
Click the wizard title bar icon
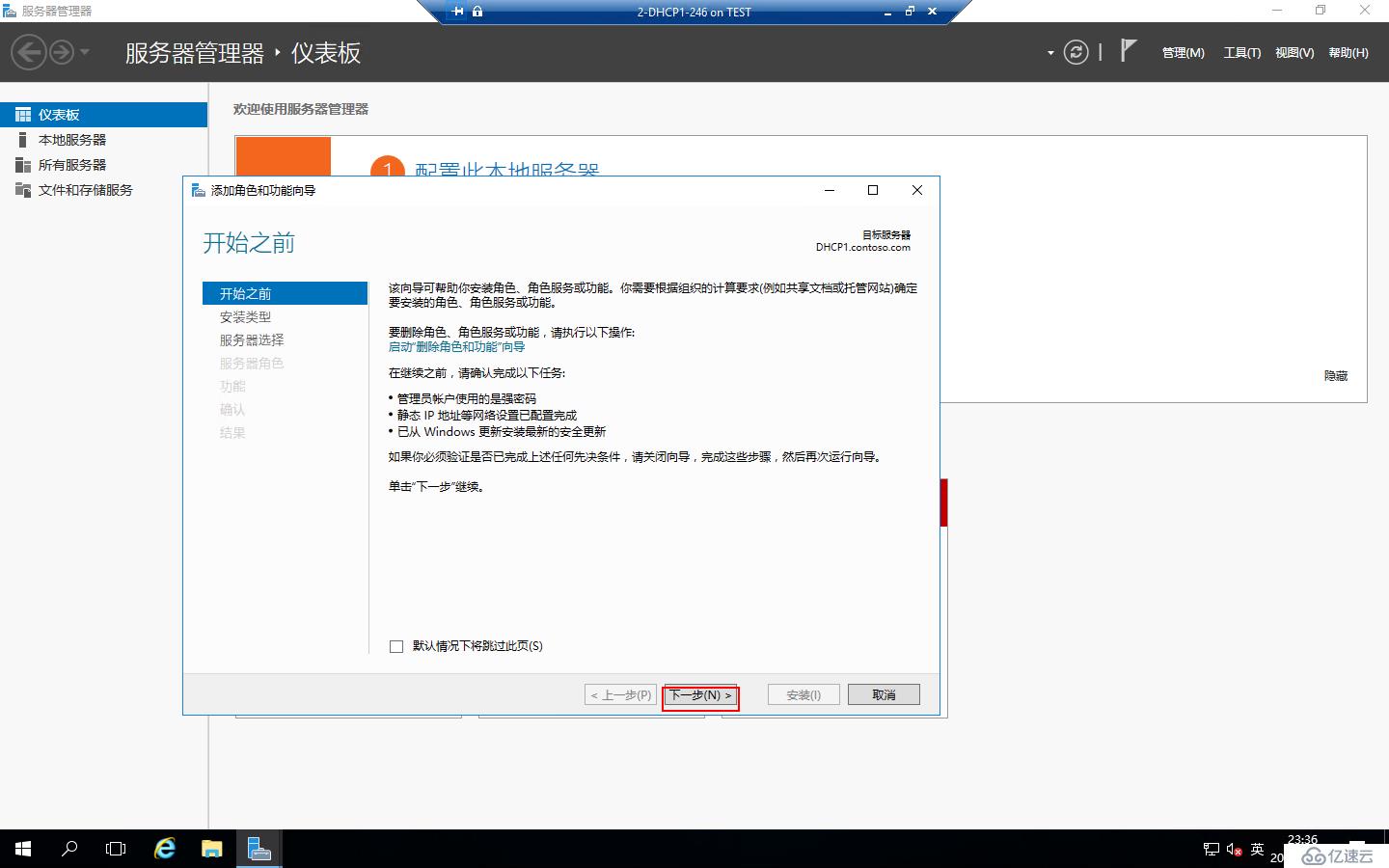pyautogui.click(x=198, y=190)
